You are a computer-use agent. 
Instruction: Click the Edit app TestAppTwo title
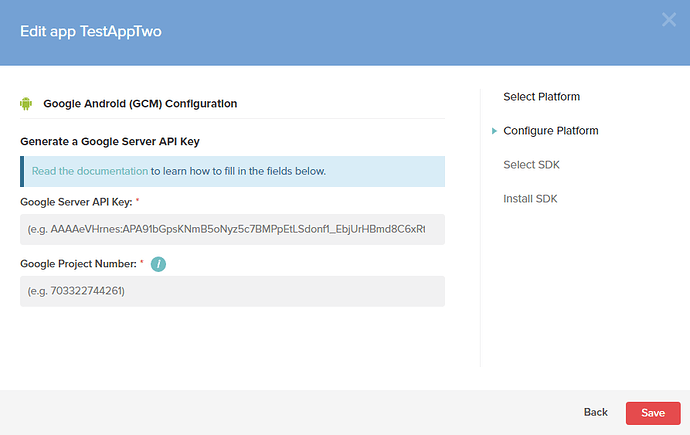(91, 32)
